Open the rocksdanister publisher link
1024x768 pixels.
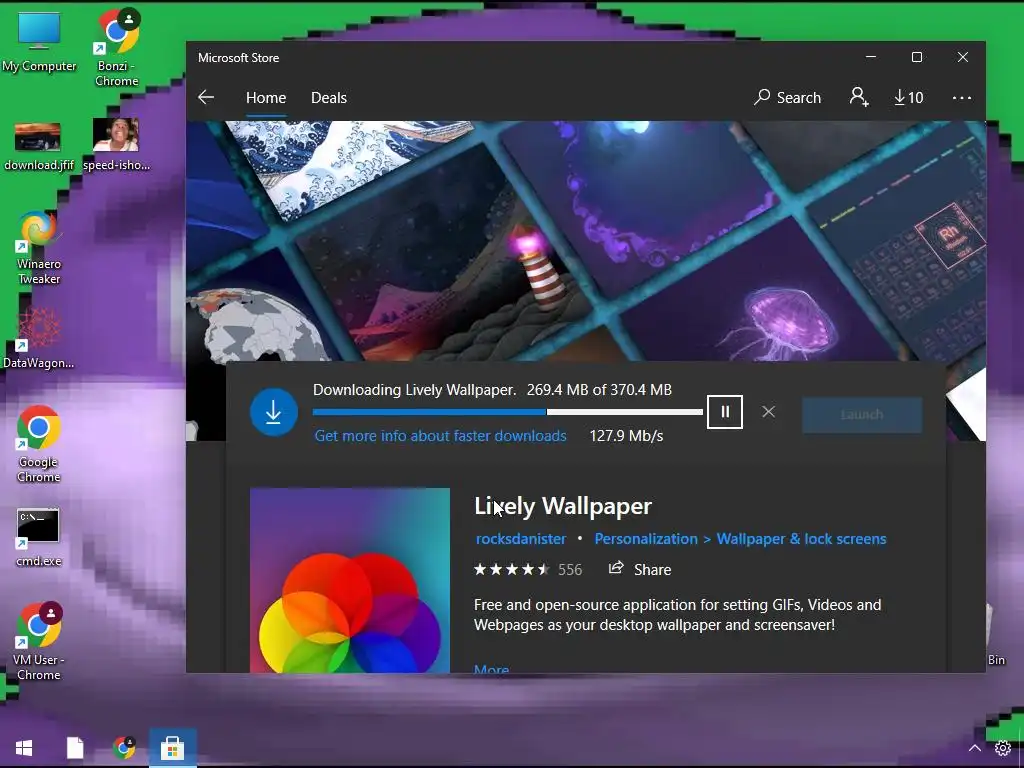(520, 539)
